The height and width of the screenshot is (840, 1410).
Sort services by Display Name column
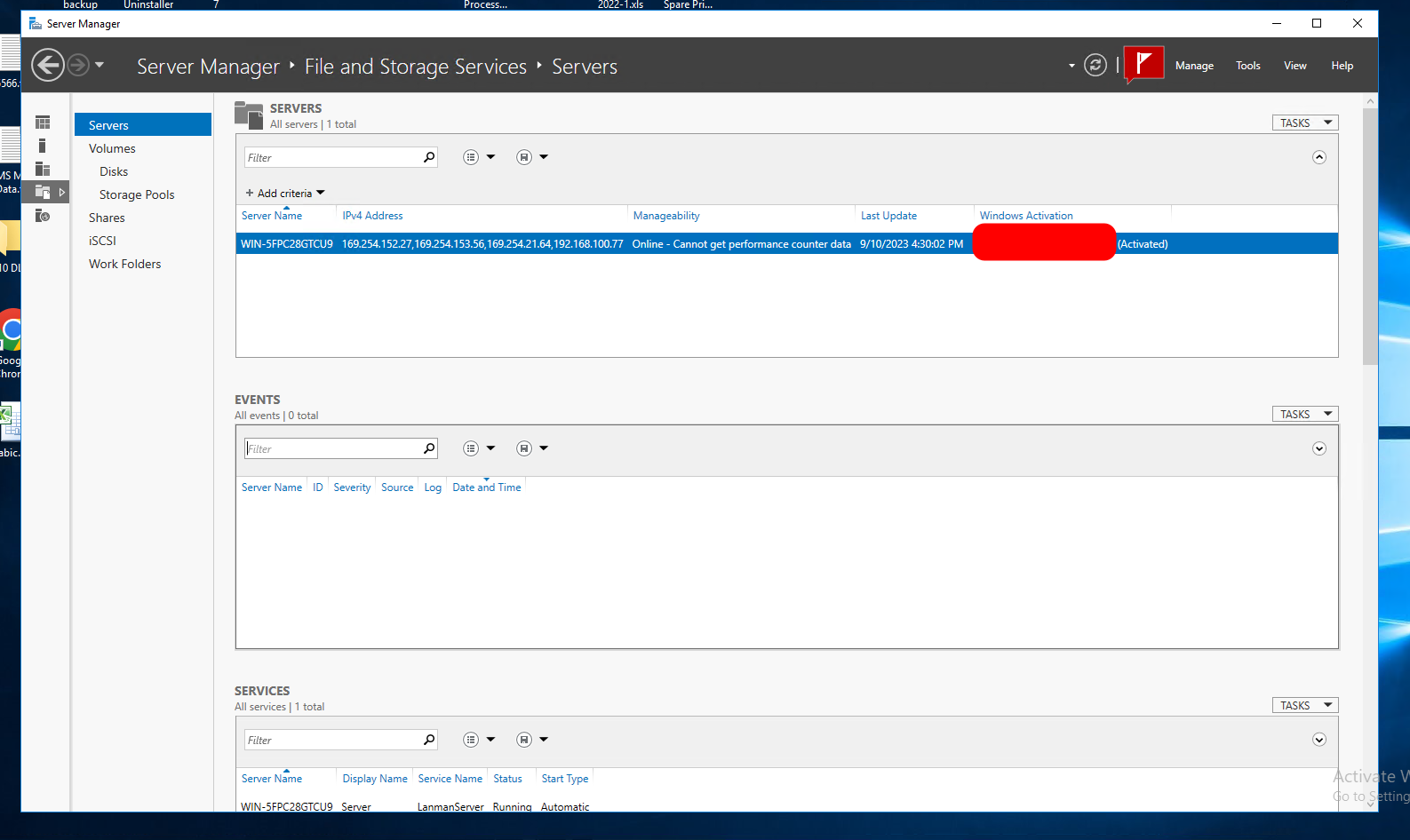point(375,779)
